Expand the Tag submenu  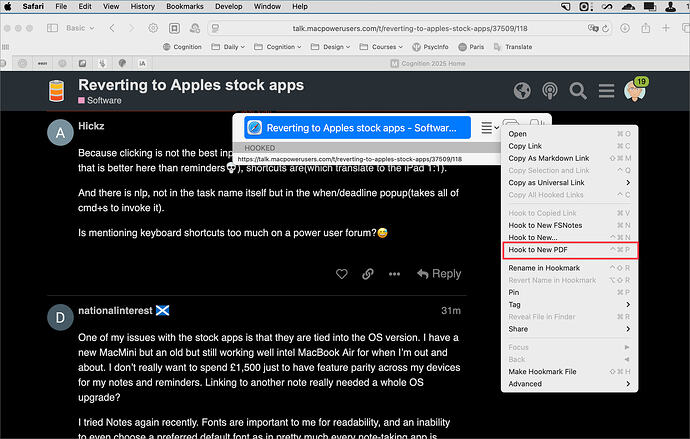[x=569, y=304]
